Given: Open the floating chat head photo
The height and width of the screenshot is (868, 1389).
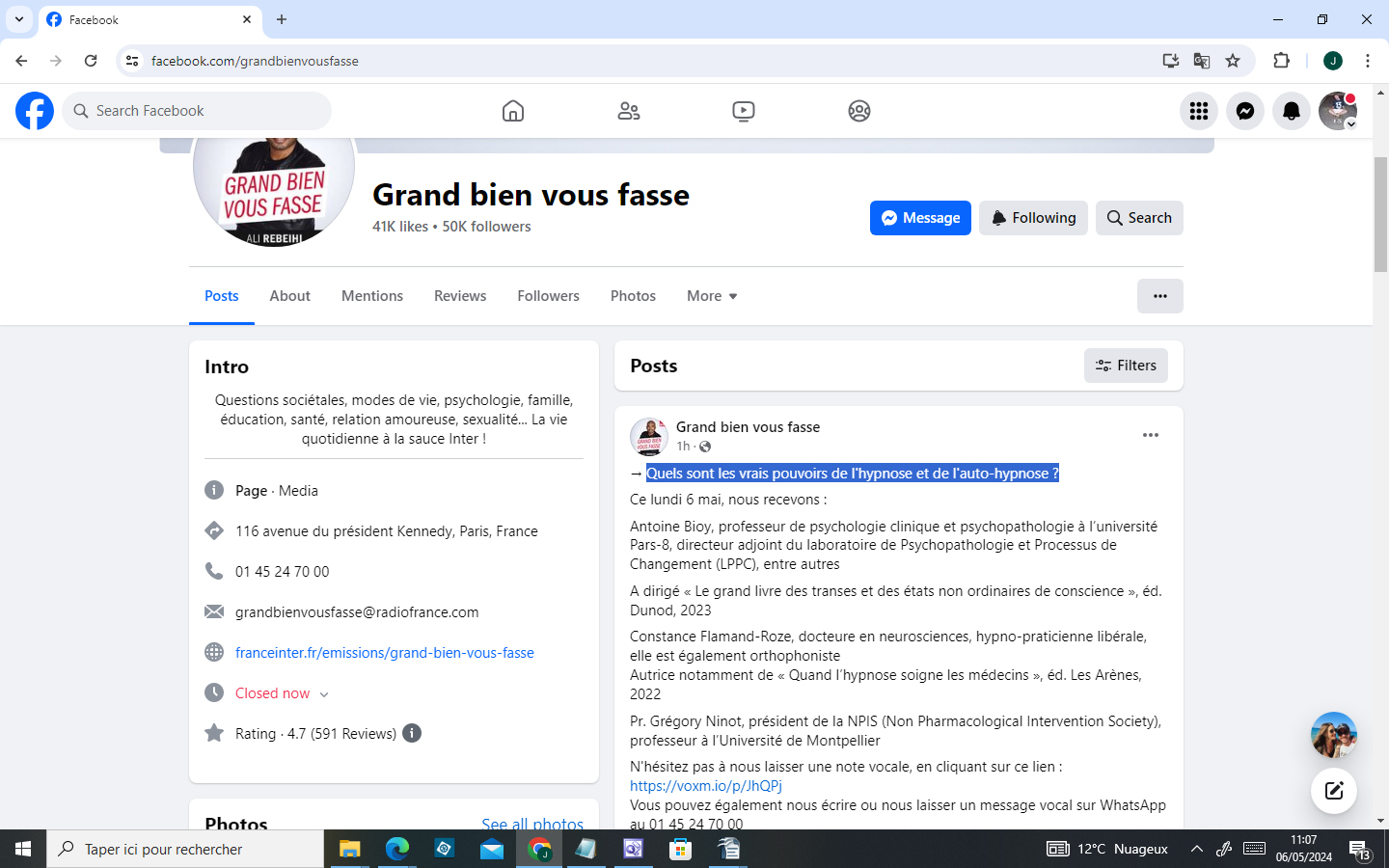Looking at the screenshot, I should (1334, 735).
